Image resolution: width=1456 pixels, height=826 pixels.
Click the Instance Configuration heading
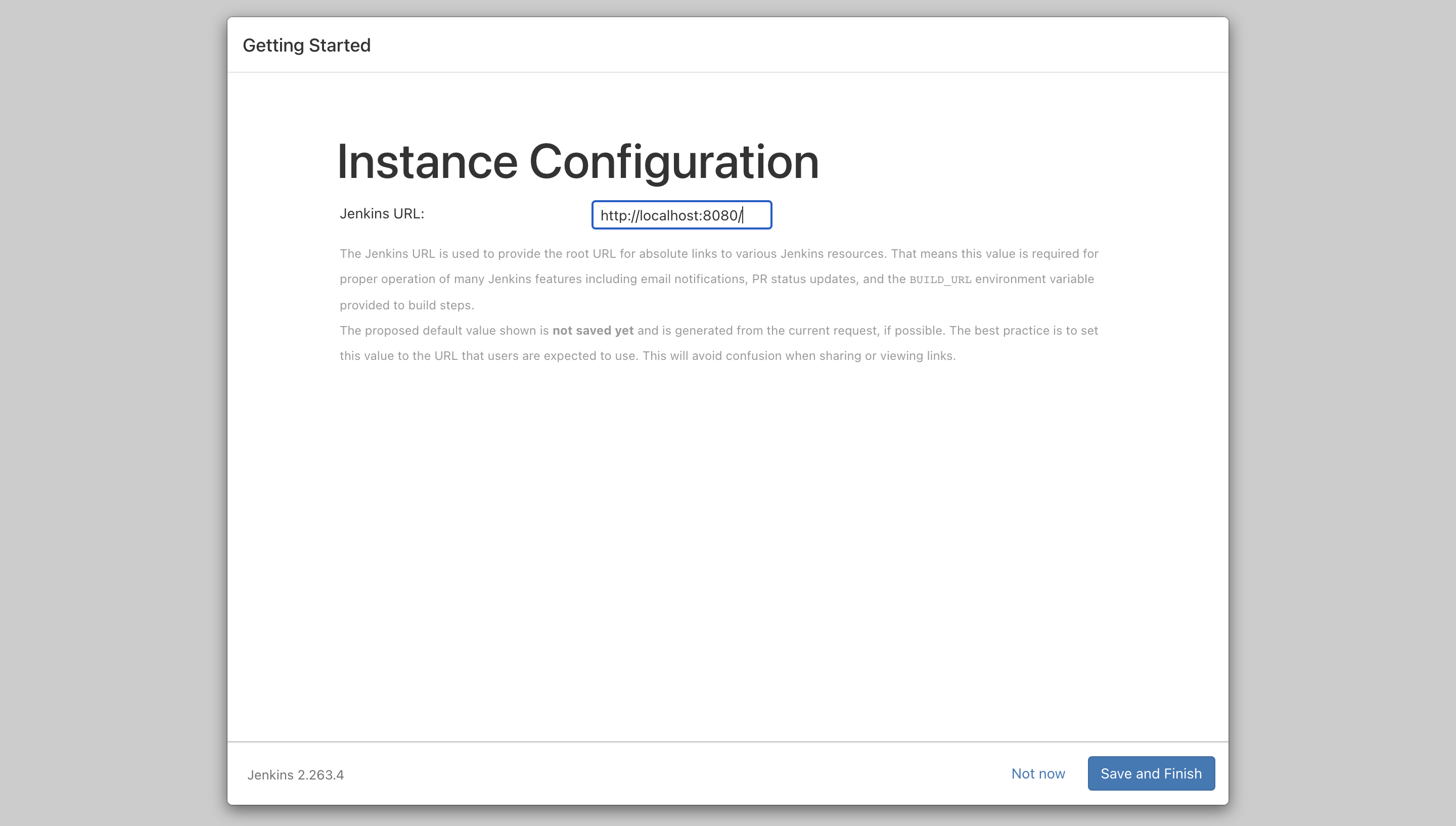point(578,162)
